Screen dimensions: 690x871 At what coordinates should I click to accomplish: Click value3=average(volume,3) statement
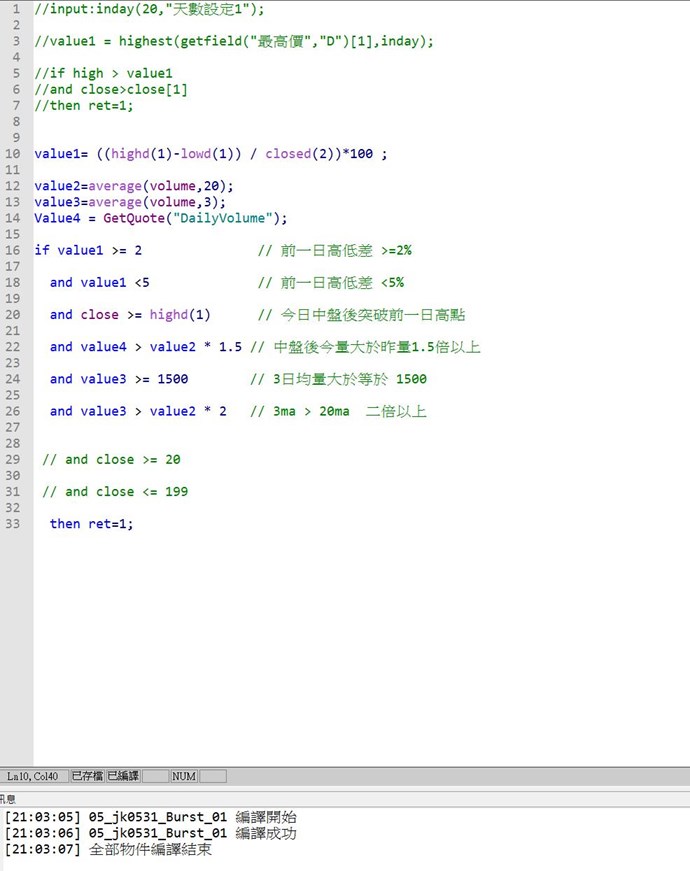[x=129, y=202]
